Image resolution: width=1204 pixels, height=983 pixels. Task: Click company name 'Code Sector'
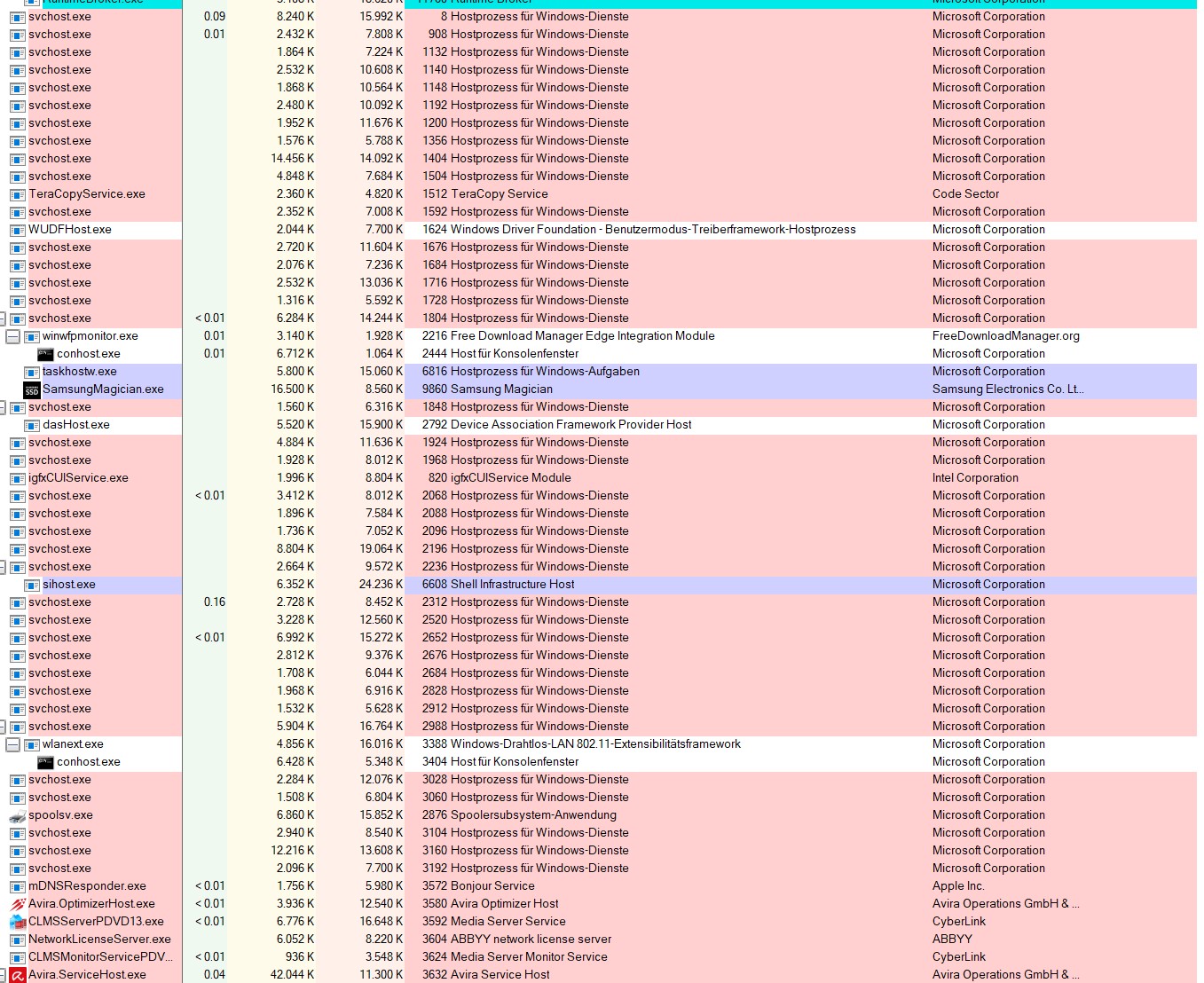point(965,194)
